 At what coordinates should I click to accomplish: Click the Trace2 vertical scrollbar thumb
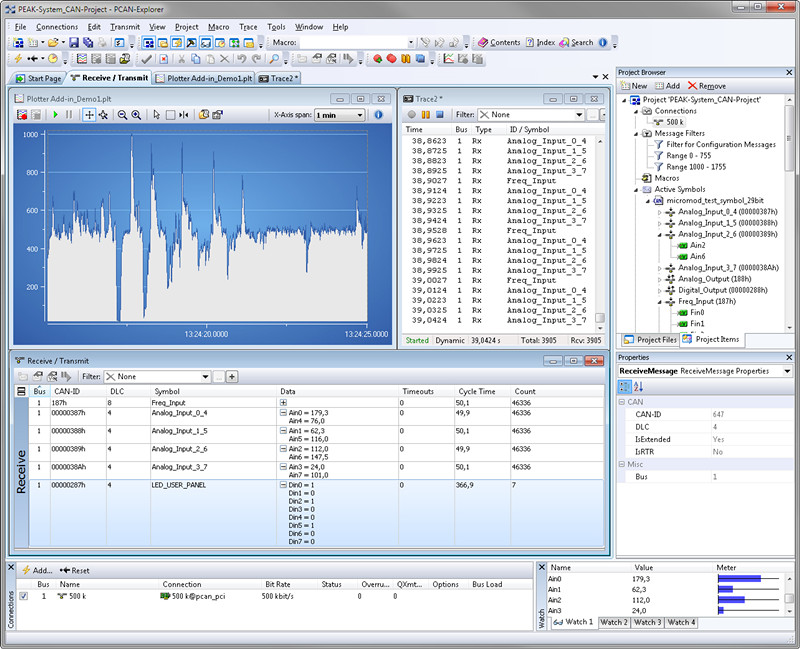tap(599, 319)
